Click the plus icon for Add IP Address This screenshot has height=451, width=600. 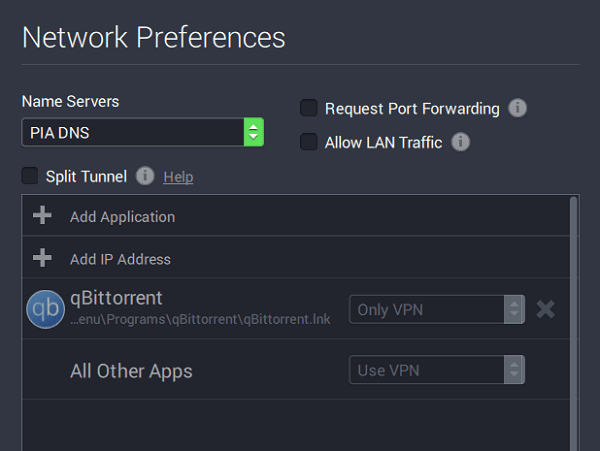point(42,257)
